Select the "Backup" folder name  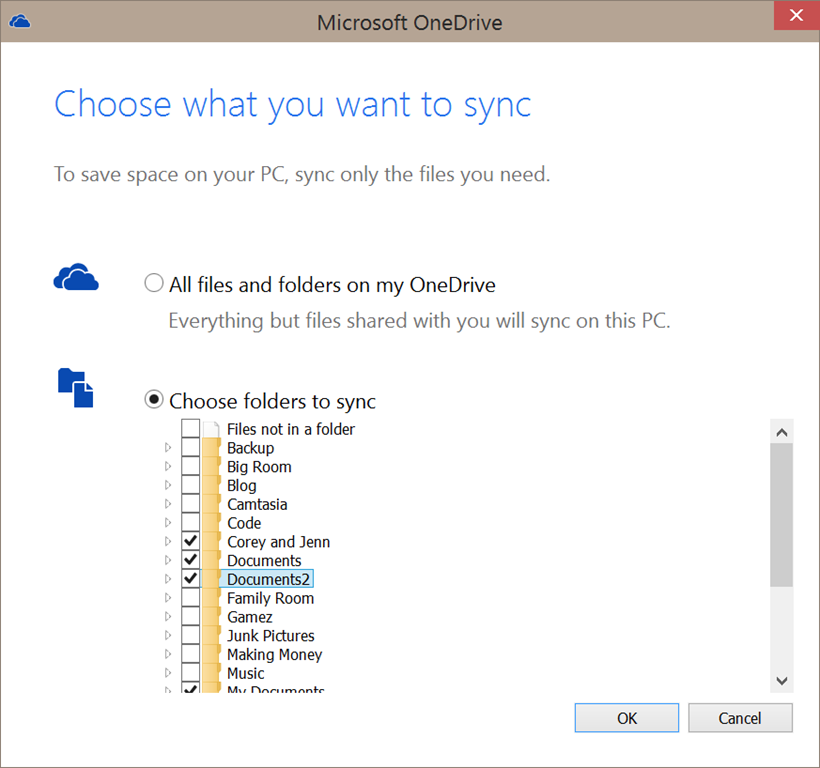(250, 448)
